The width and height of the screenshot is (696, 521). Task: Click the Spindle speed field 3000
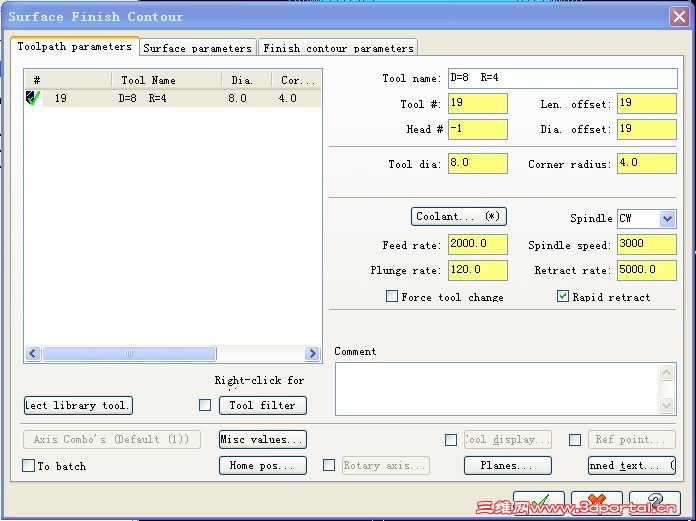click(x=647, y=244)
